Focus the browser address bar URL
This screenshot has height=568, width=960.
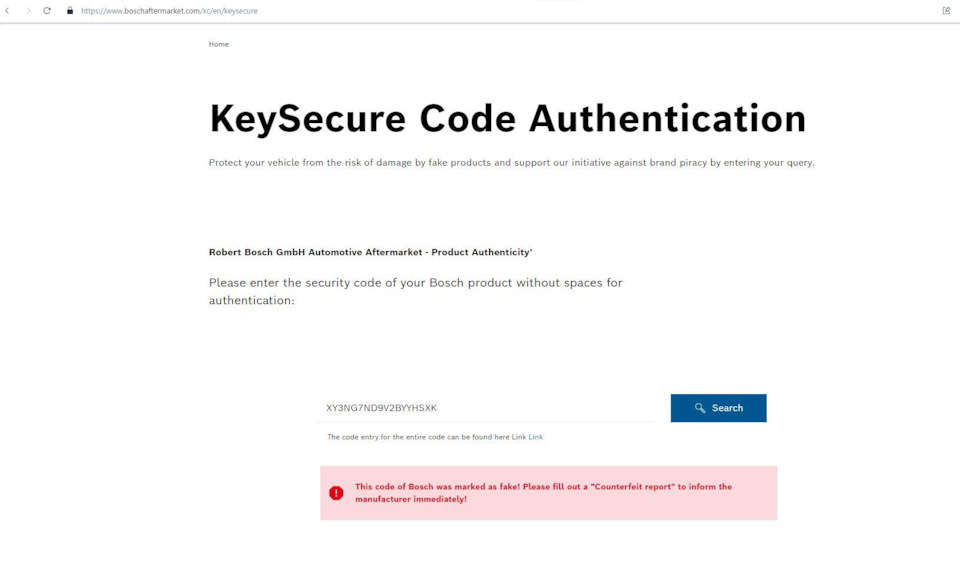(169, 11)
